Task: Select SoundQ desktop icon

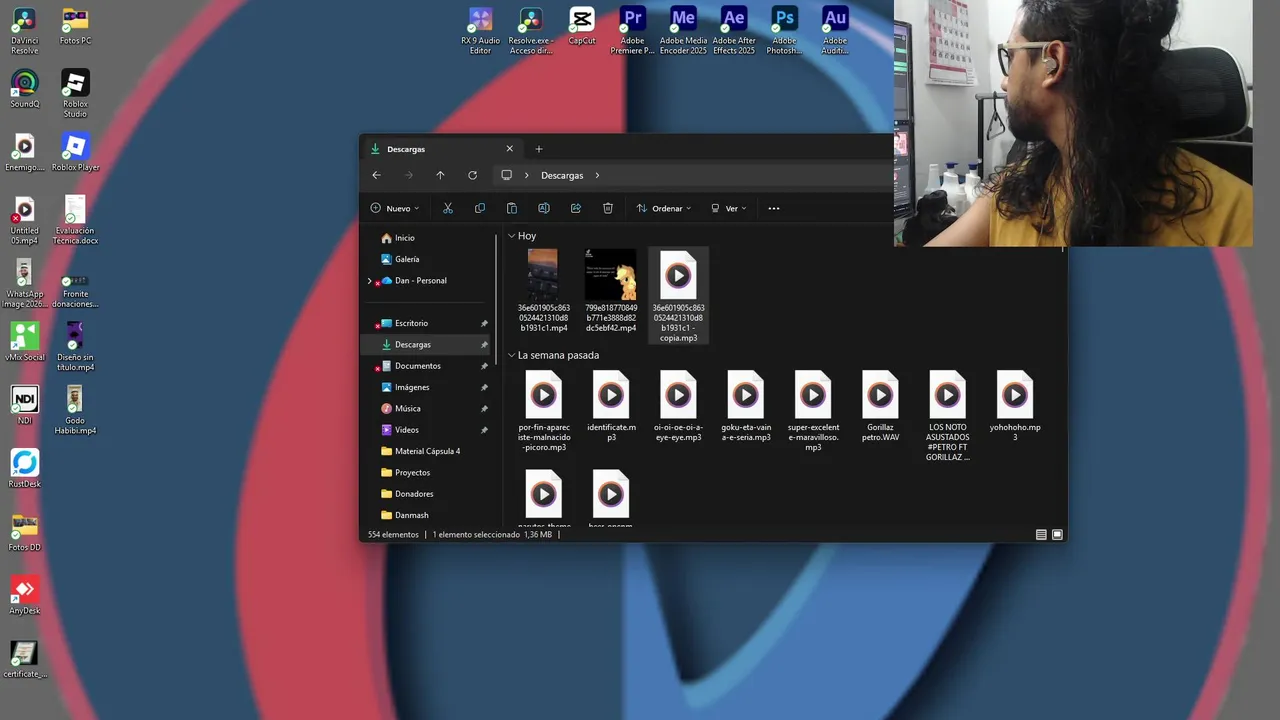Action: 24,88
